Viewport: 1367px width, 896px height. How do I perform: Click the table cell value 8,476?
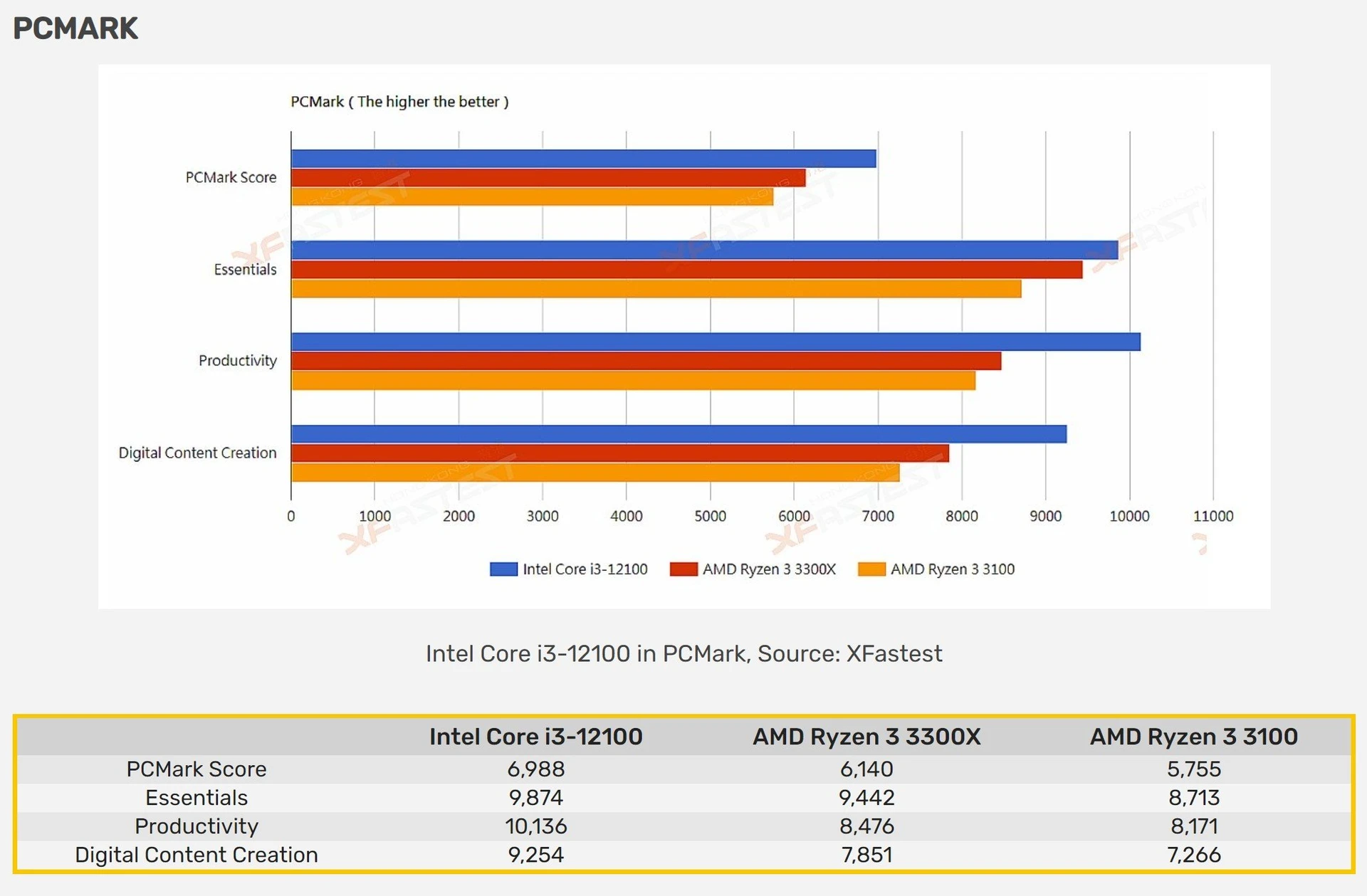coord(866,826)
